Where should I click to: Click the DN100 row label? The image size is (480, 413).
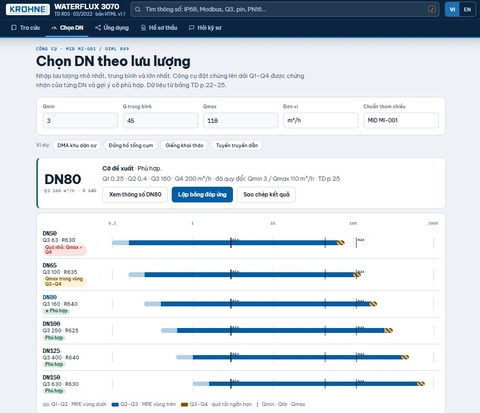coord(51,324)
